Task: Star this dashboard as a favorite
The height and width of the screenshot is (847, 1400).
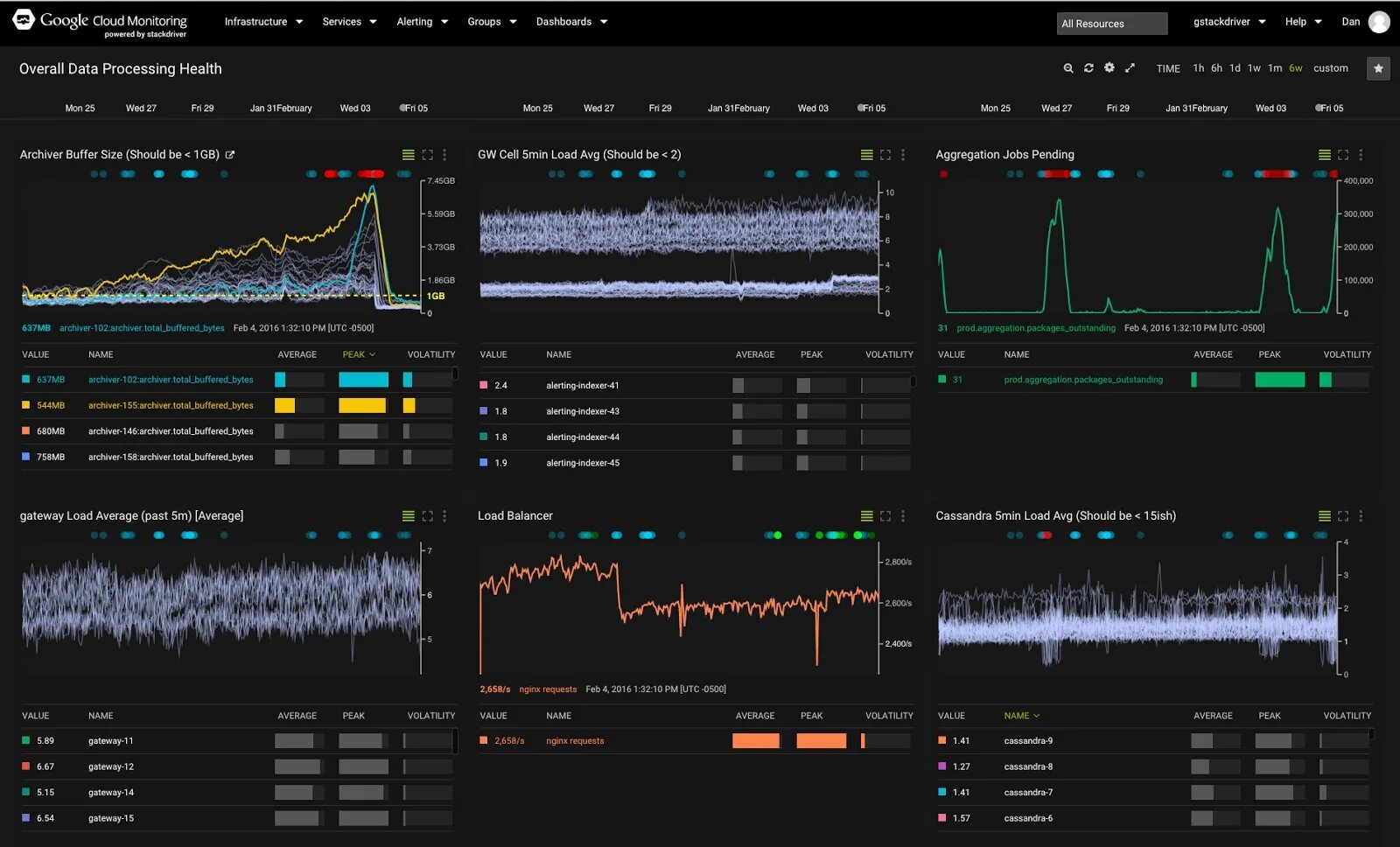Action: [x=1379, y=67]
